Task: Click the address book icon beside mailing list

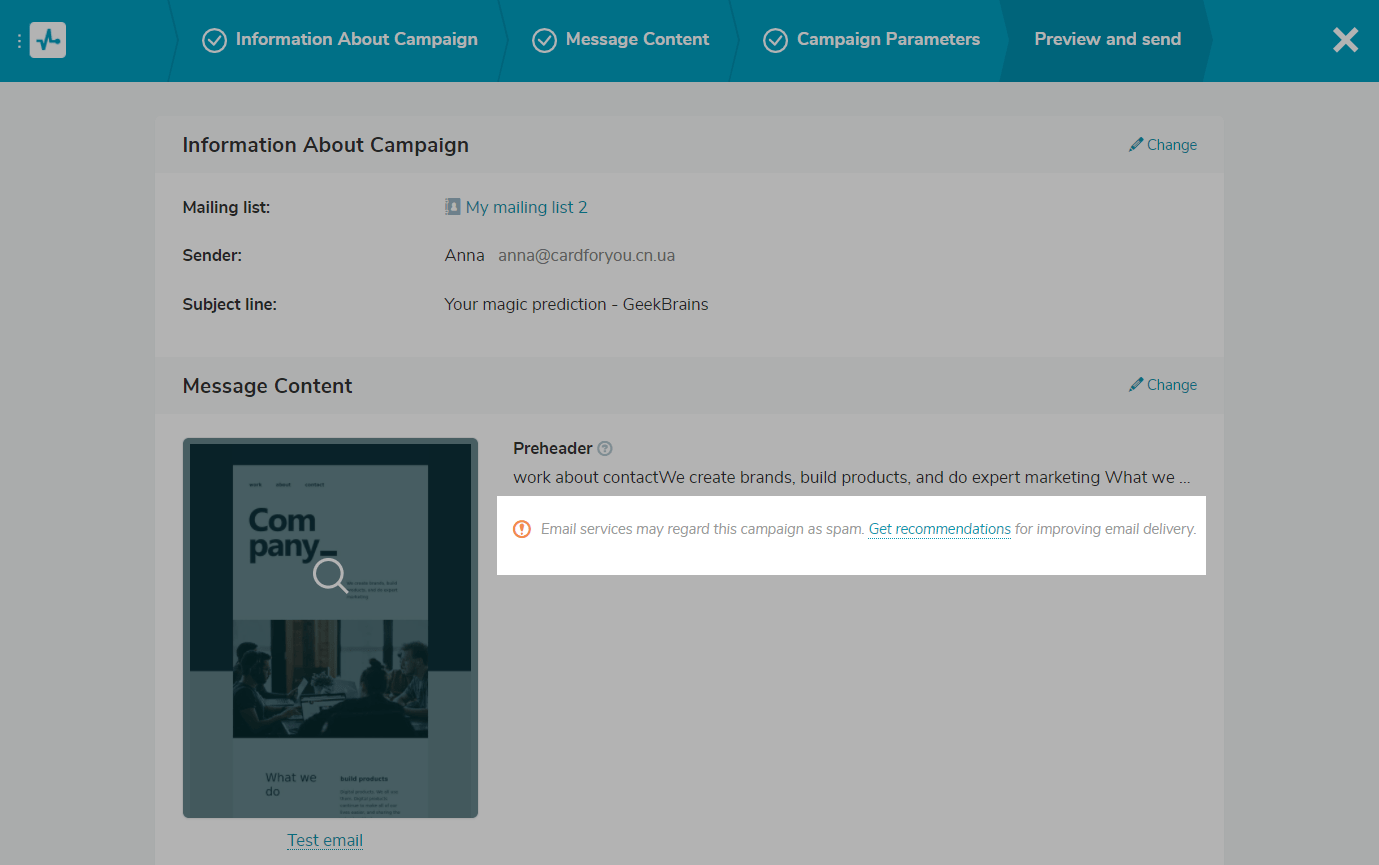Action: point(453,207)
